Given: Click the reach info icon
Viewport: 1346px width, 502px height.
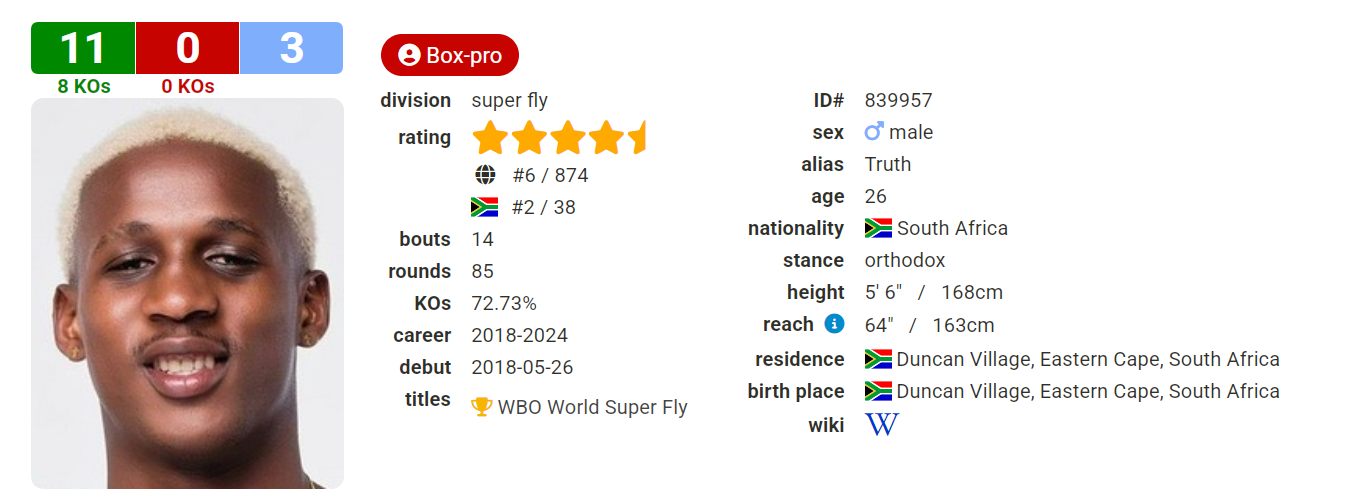Looking at the screenshot, I should [834, 324].
